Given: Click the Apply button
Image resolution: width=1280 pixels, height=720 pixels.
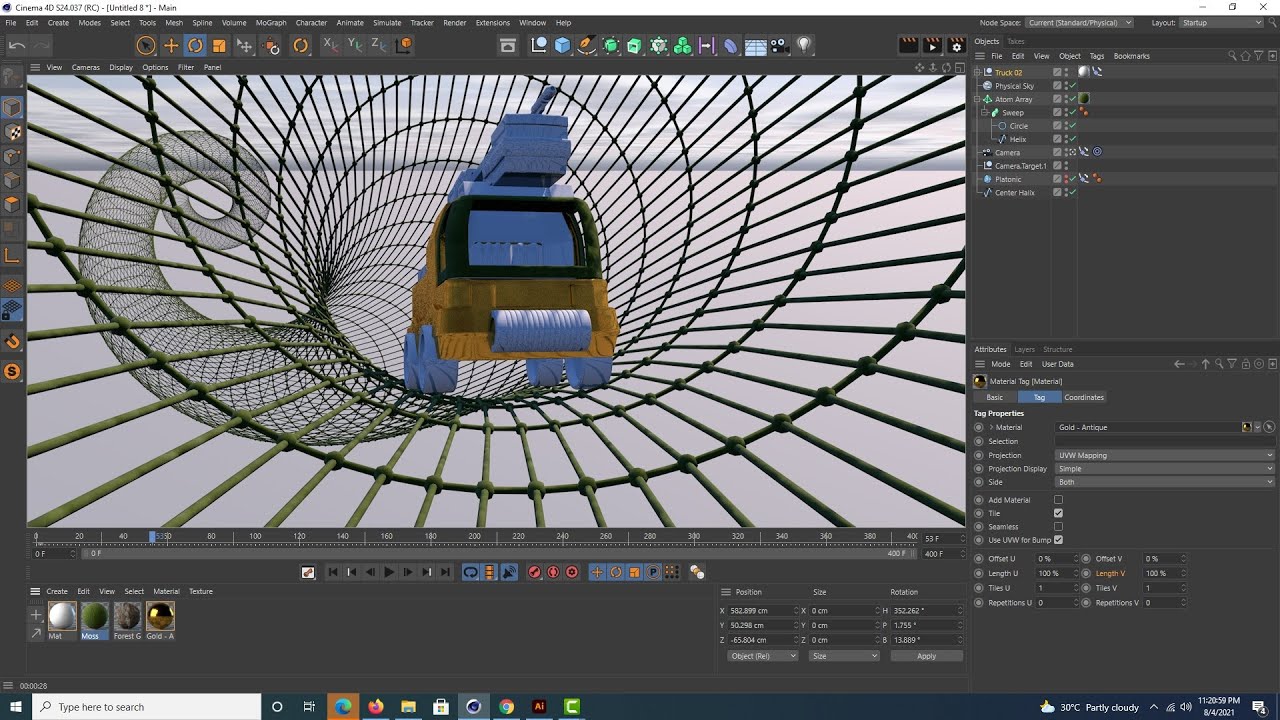Looking at the screenshot, I should pos(926,656).
